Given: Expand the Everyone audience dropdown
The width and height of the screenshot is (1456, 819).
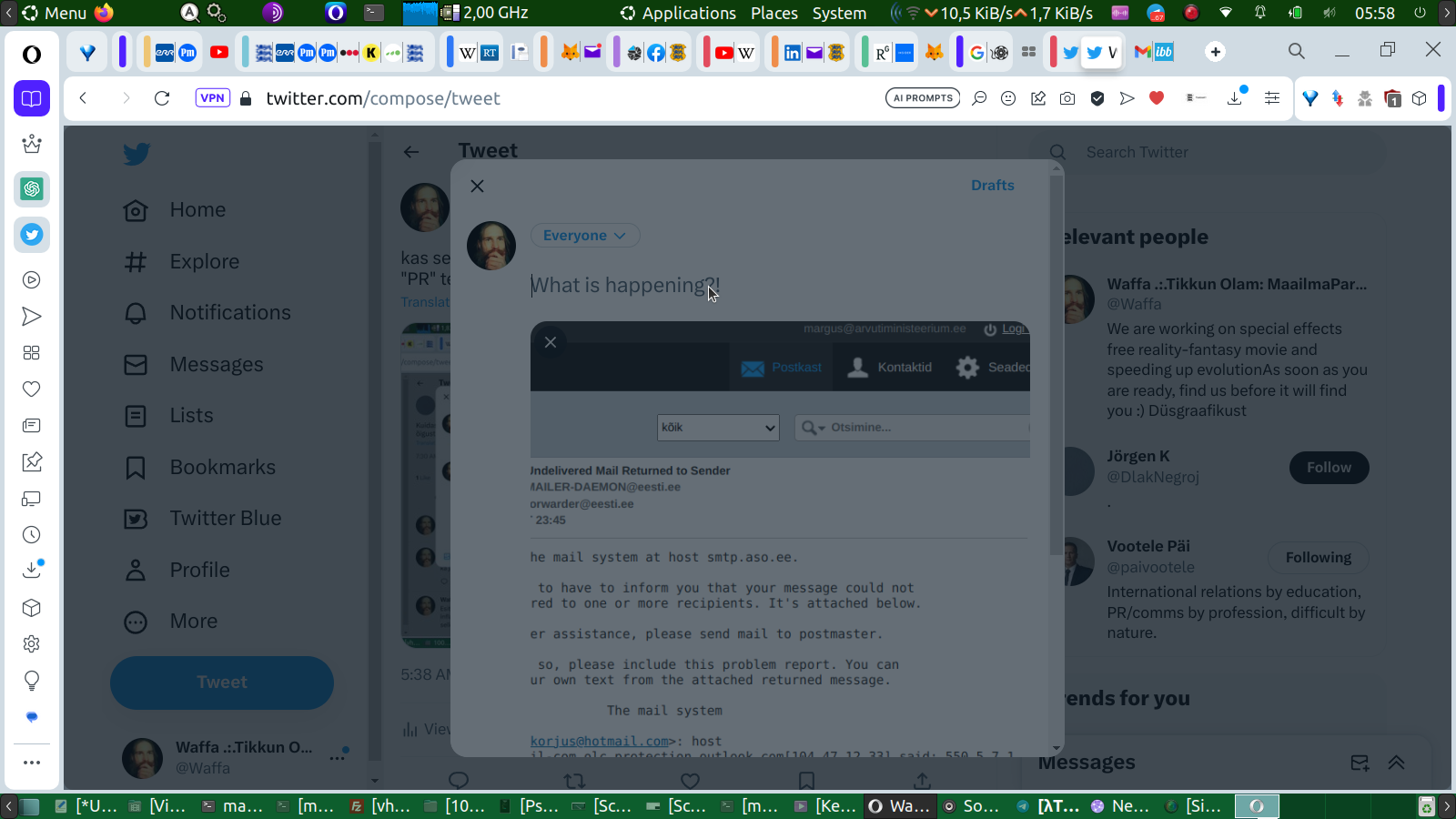Looking at the screenshot, I should point(585,236).
